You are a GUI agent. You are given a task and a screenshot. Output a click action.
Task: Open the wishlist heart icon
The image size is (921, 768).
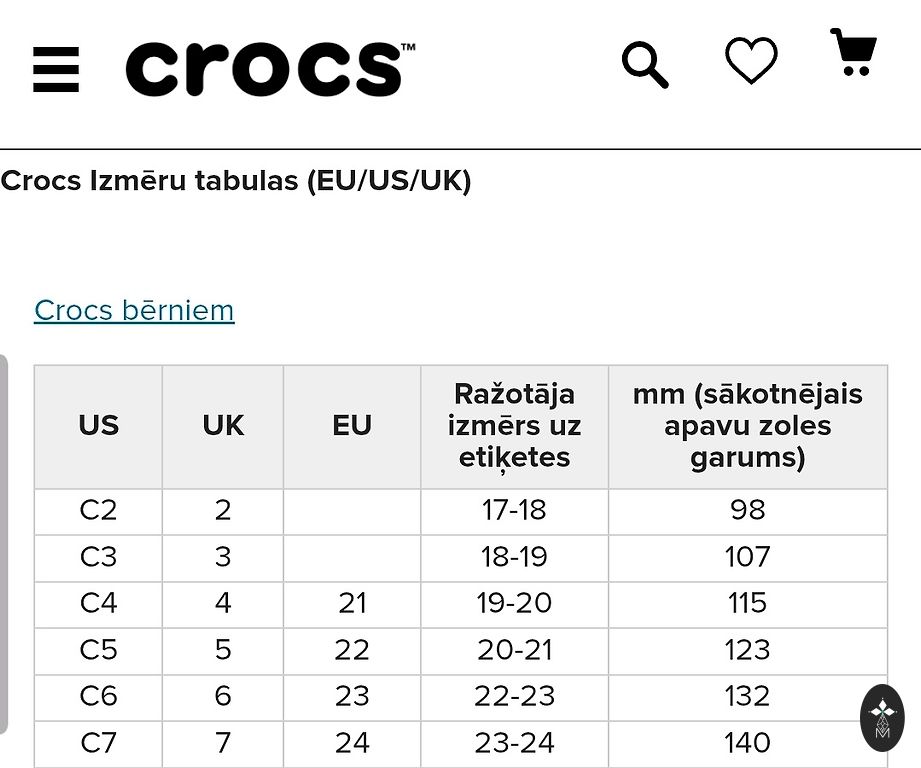751,60
